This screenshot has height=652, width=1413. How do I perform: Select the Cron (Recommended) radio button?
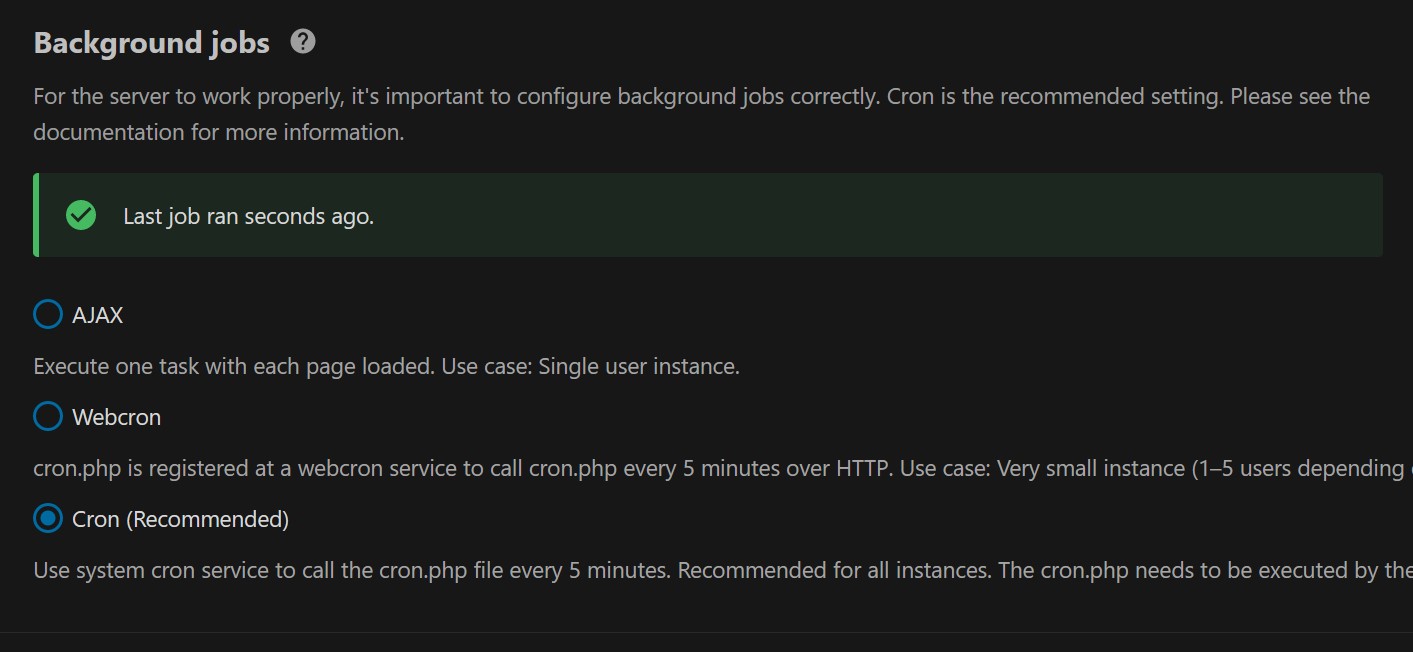(x=48, y=518)
